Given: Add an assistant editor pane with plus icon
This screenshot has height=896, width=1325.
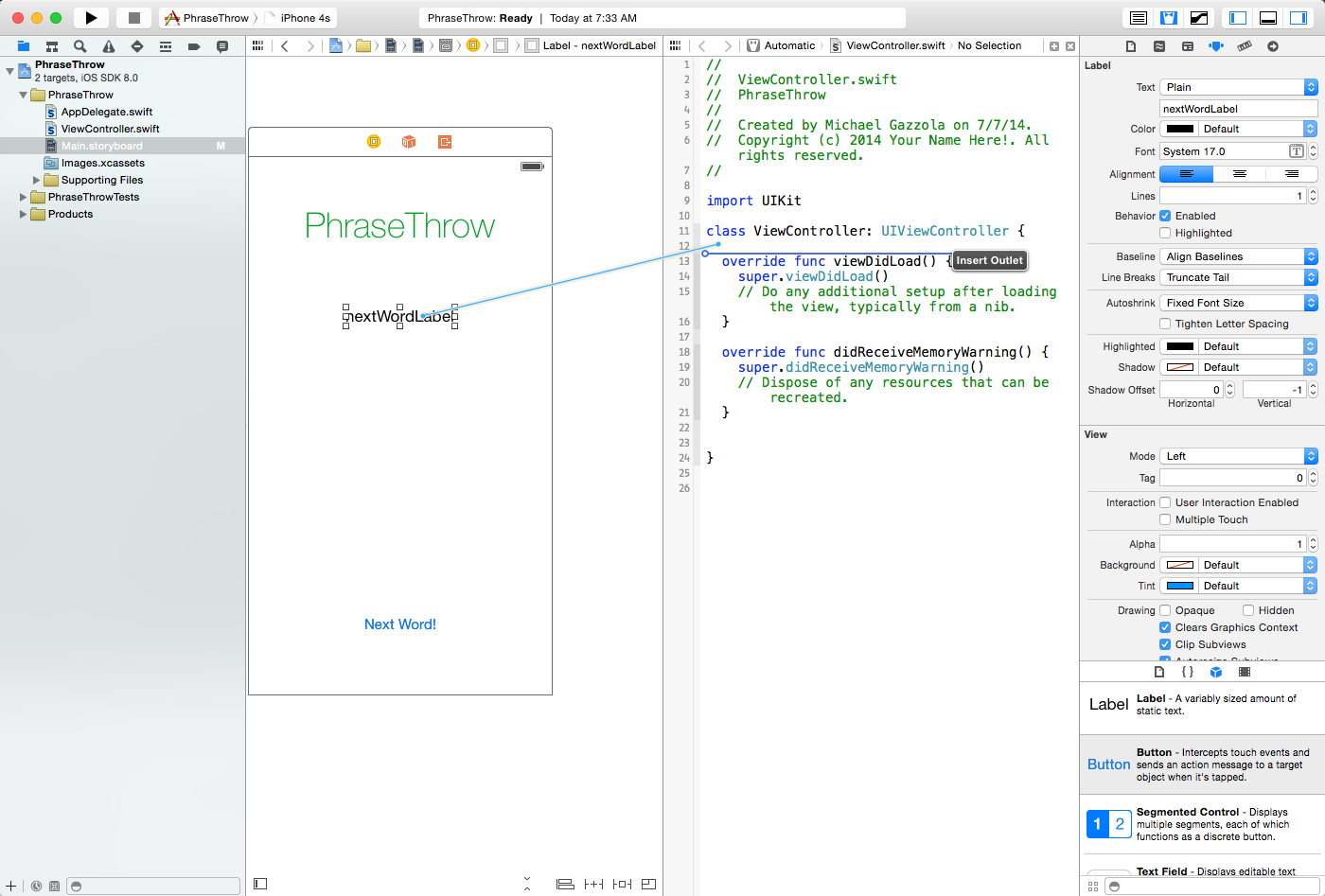Looking at the screenshot, I should pyautogui.click(x=1054, y=45).
